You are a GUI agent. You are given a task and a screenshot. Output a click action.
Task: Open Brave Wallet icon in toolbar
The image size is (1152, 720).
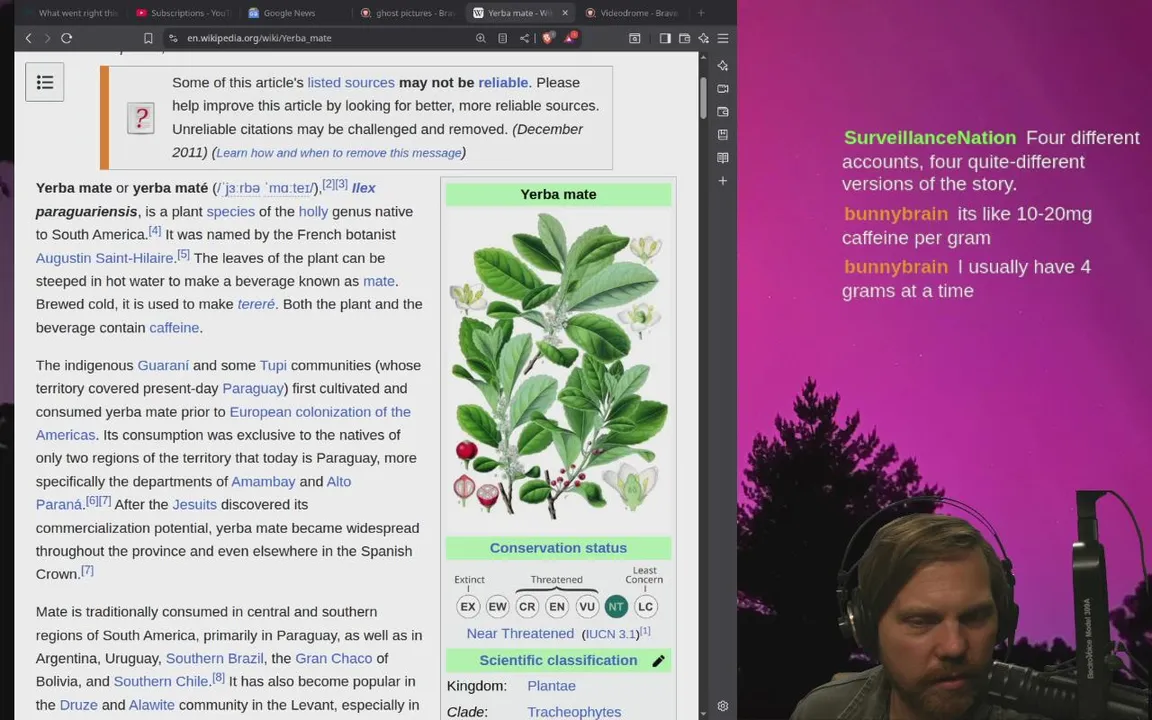coord(685,38)
